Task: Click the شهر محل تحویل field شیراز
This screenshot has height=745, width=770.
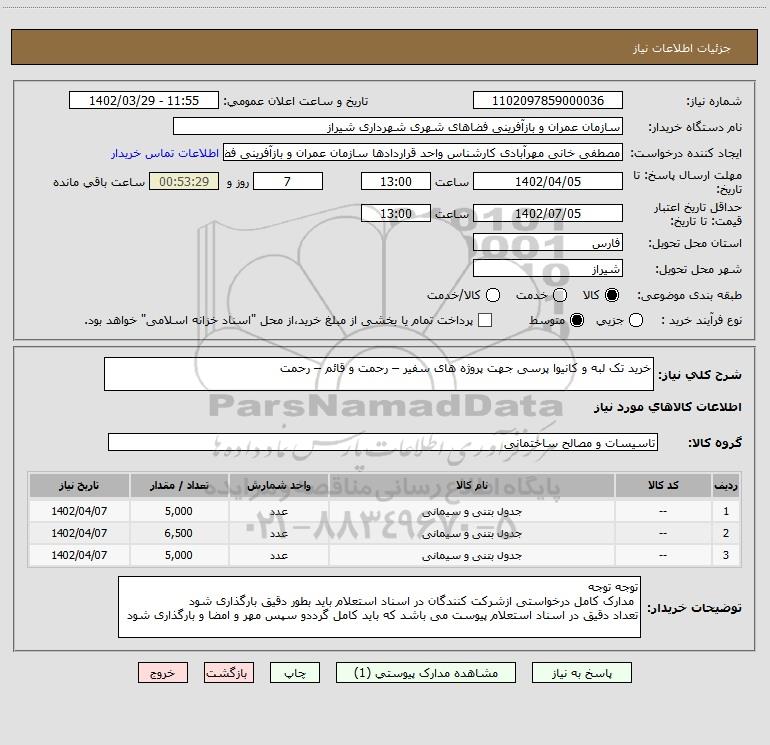Action: [548, 269]
